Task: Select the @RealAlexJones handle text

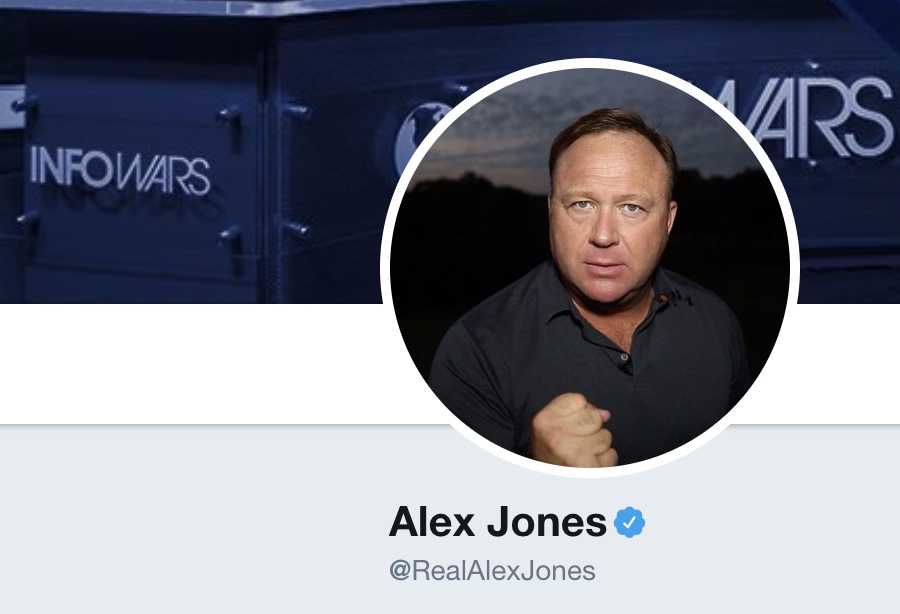Action: tap(492, 571)
